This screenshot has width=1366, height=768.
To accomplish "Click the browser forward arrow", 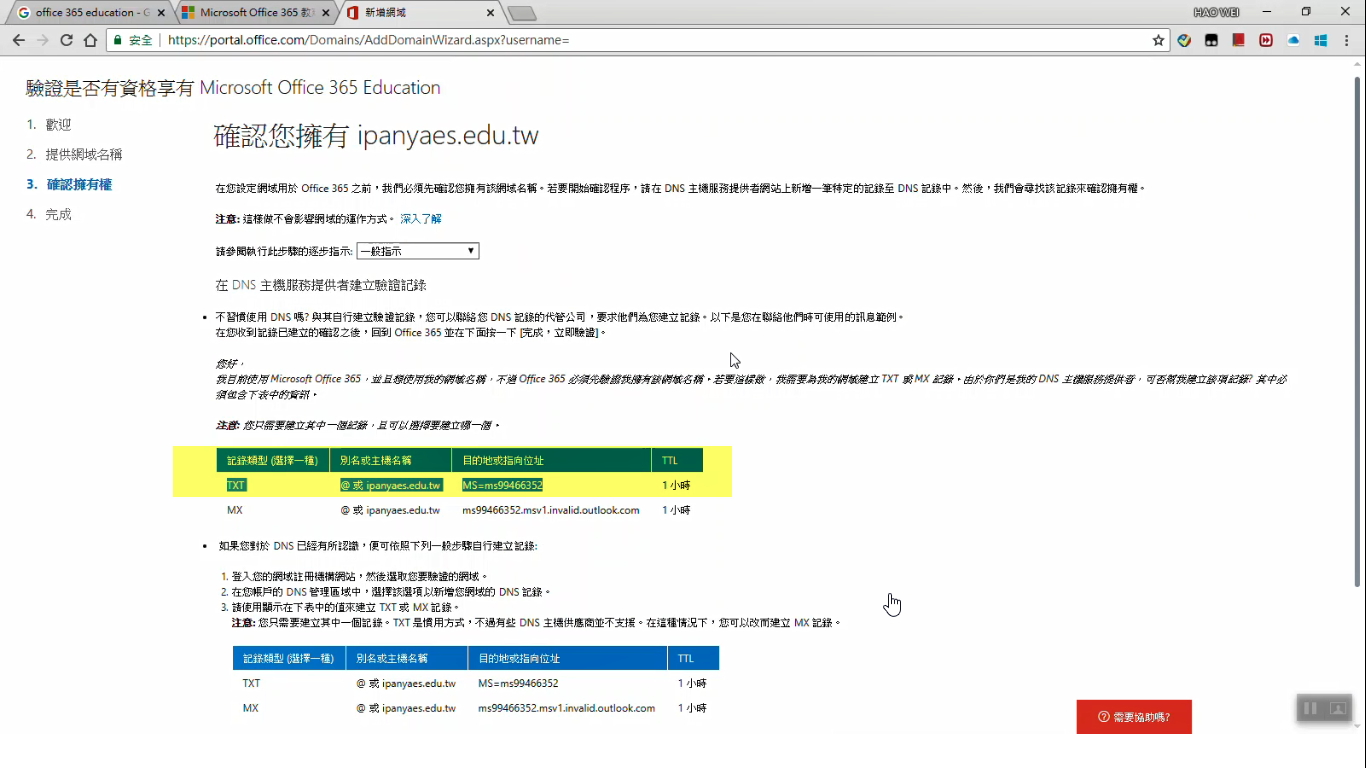I will 42,40.
